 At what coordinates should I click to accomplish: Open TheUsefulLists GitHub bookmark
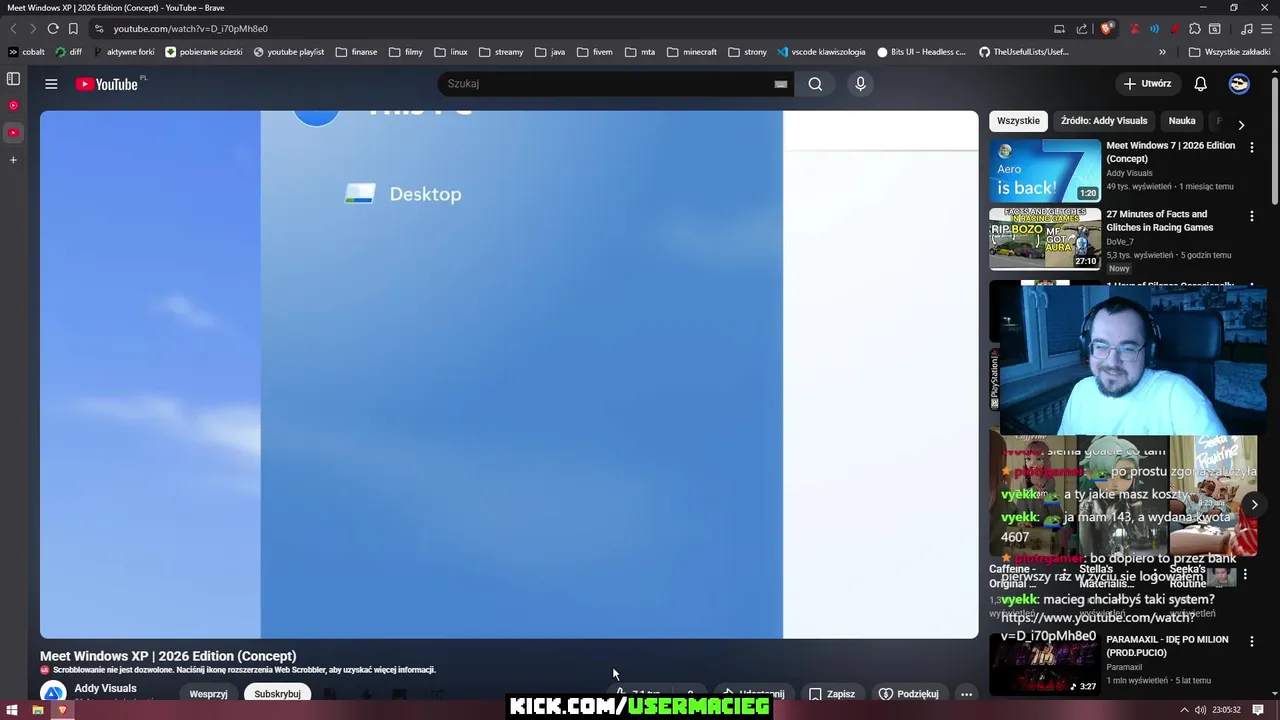[1023, 52]
